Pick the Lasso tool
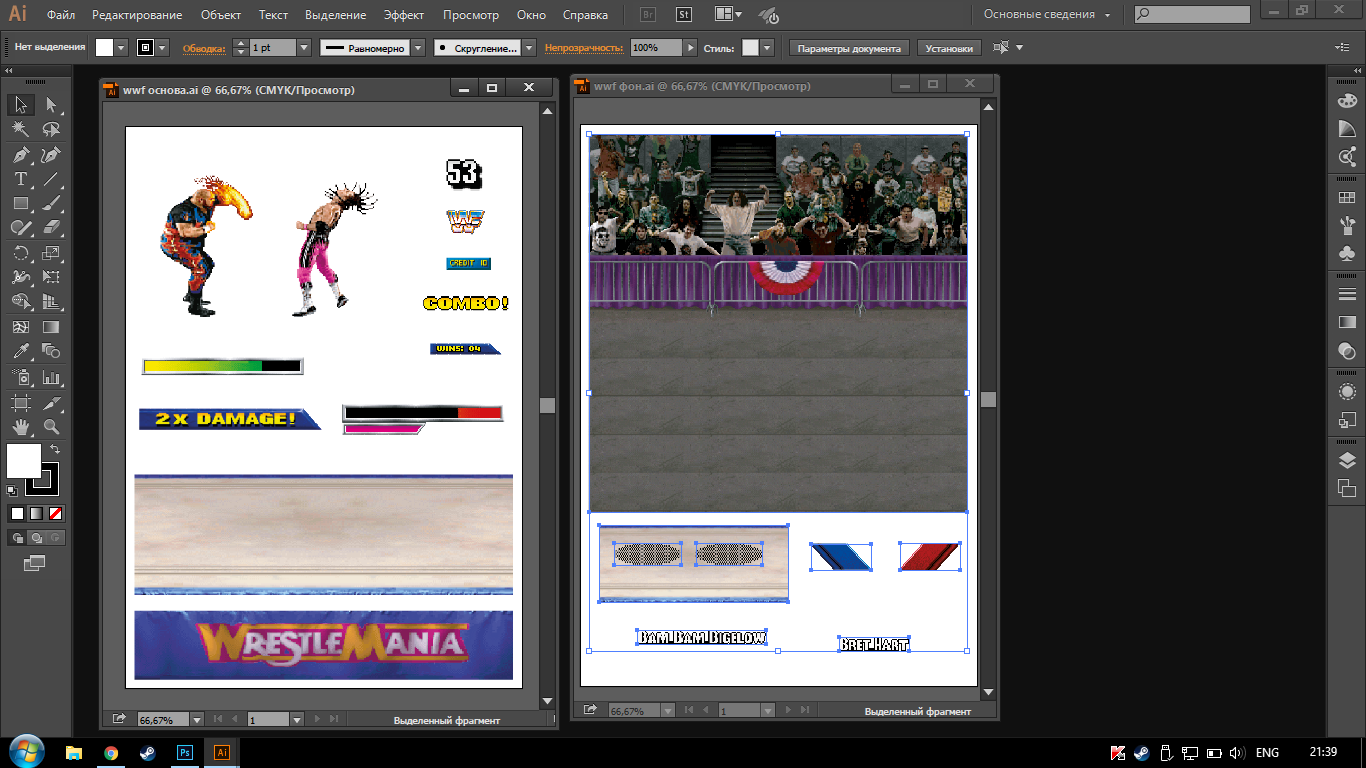Screen dimensions: 1366x768 pos(51,130)
